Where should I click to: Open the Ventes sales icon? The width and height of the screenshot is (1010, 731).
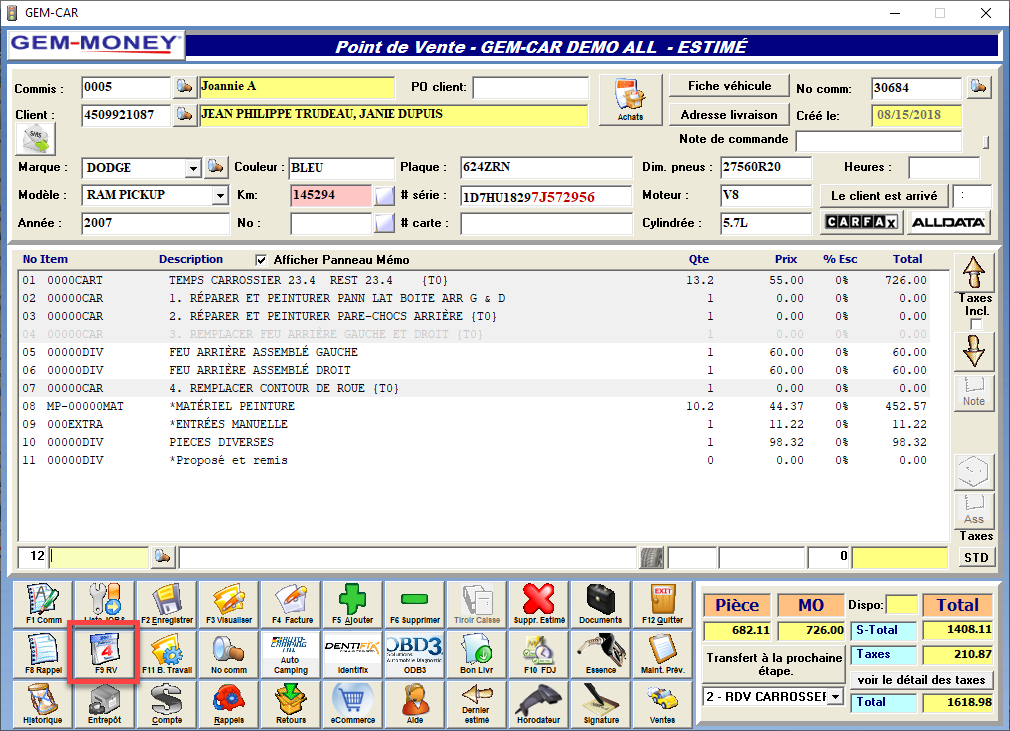coord(663,704)
